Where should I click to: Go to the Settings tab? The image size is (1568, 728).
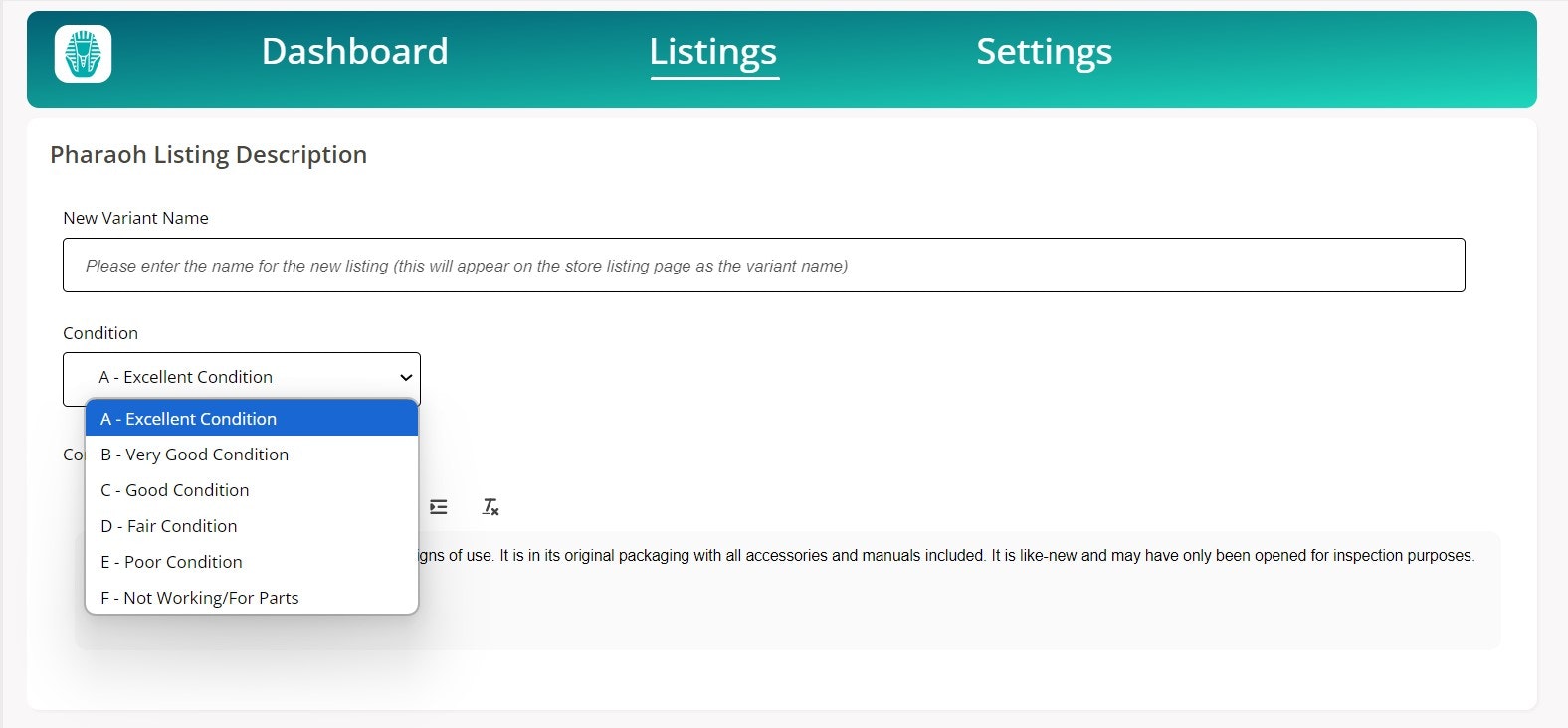click(1044, 52)
